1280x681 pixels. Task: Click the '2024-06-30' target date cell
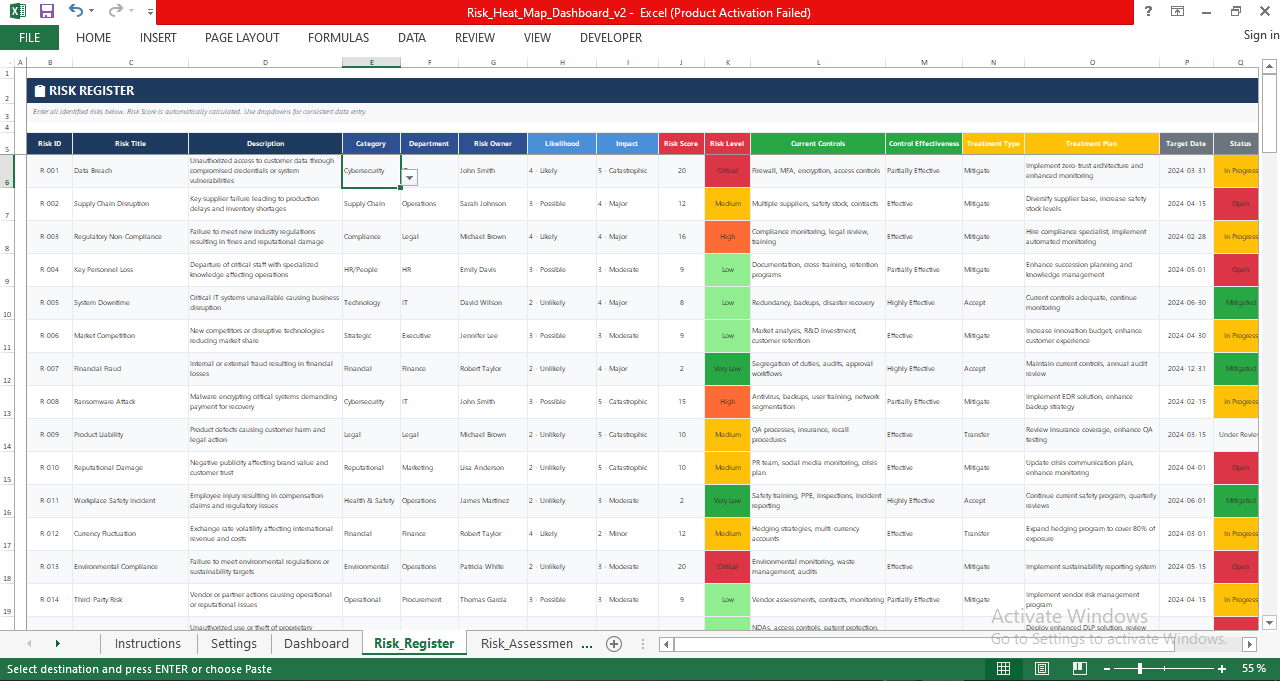[x=1187, y=303]
